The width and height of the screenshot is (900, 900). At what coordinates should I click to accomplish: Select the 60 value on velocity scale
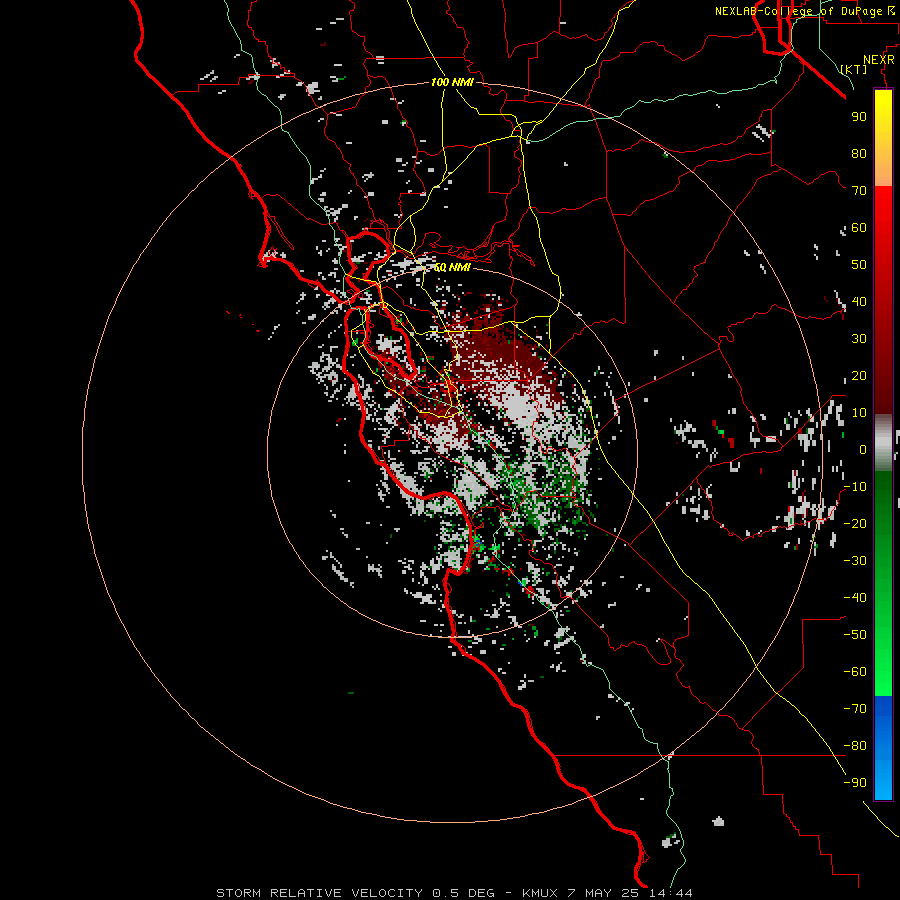pos(859,227)
